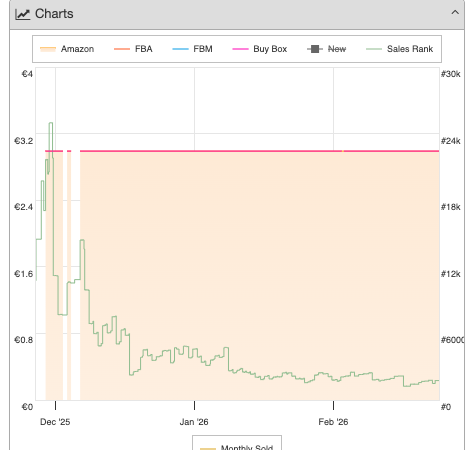Click the pink Buy Box legend line swatch
474x450 pixels.
[240, 49]
